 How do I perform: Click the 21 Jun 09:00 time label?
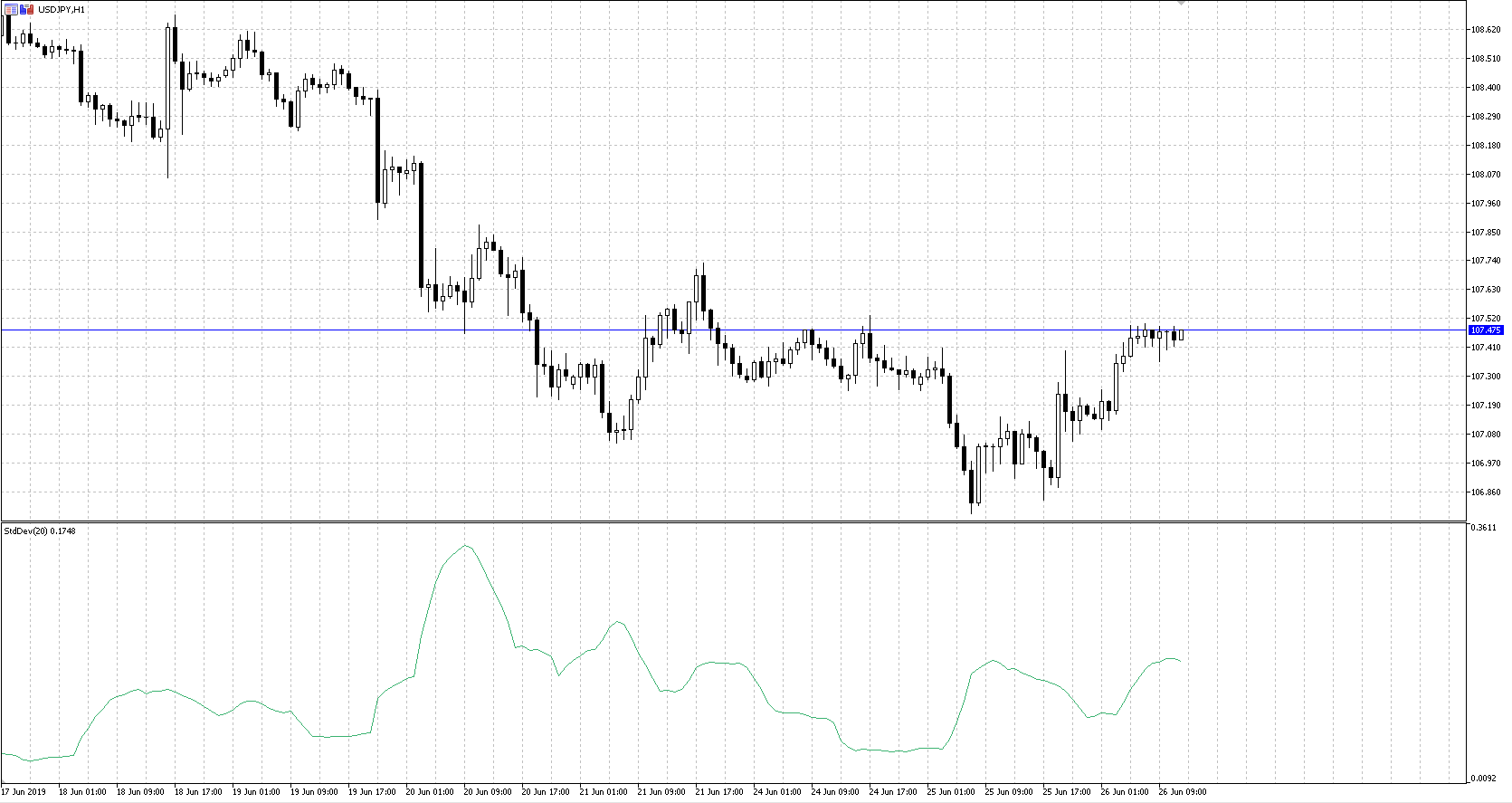661,792
